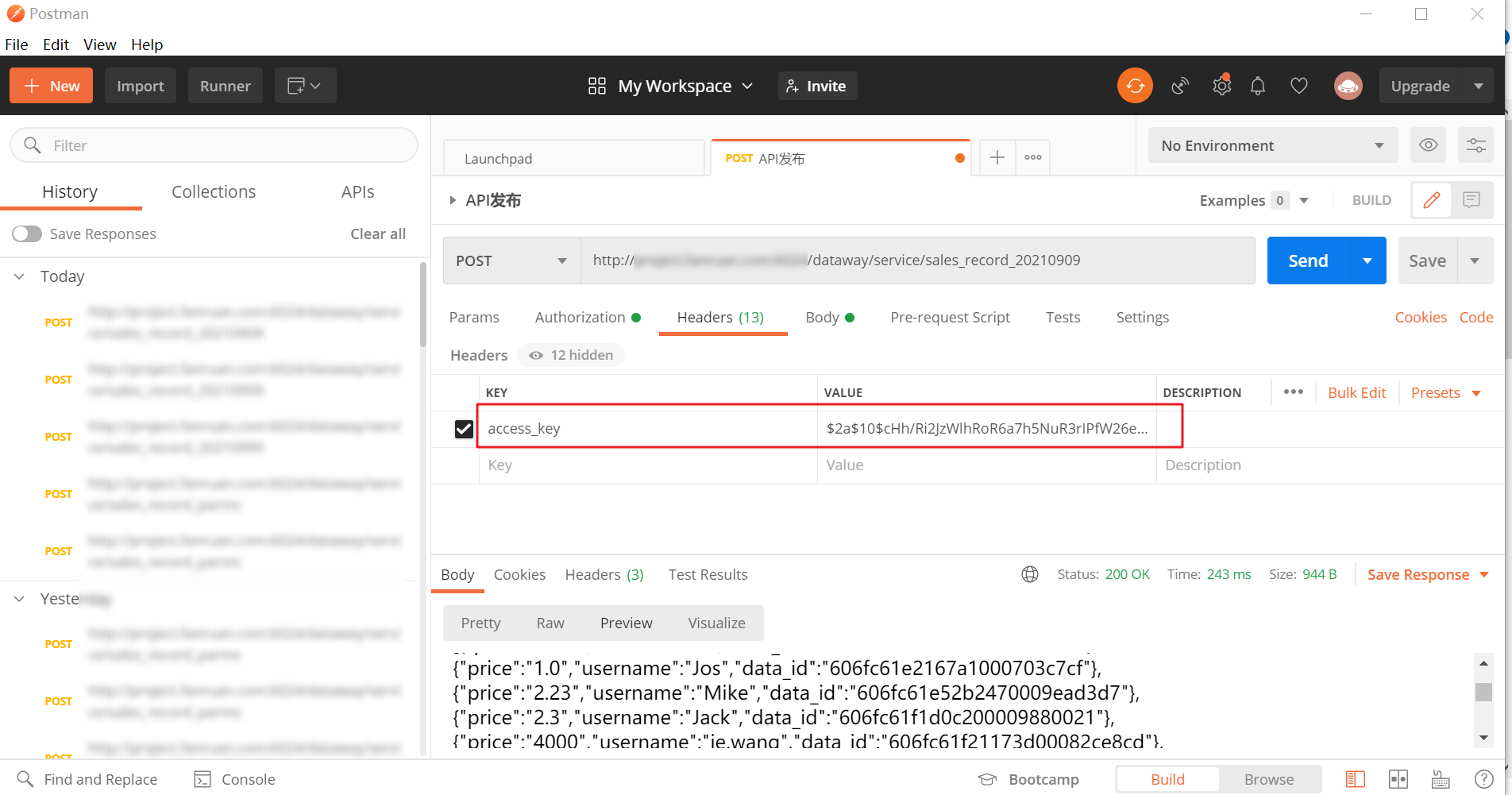
Task: Click the response scrollbar thumb
Action: 1483,691
